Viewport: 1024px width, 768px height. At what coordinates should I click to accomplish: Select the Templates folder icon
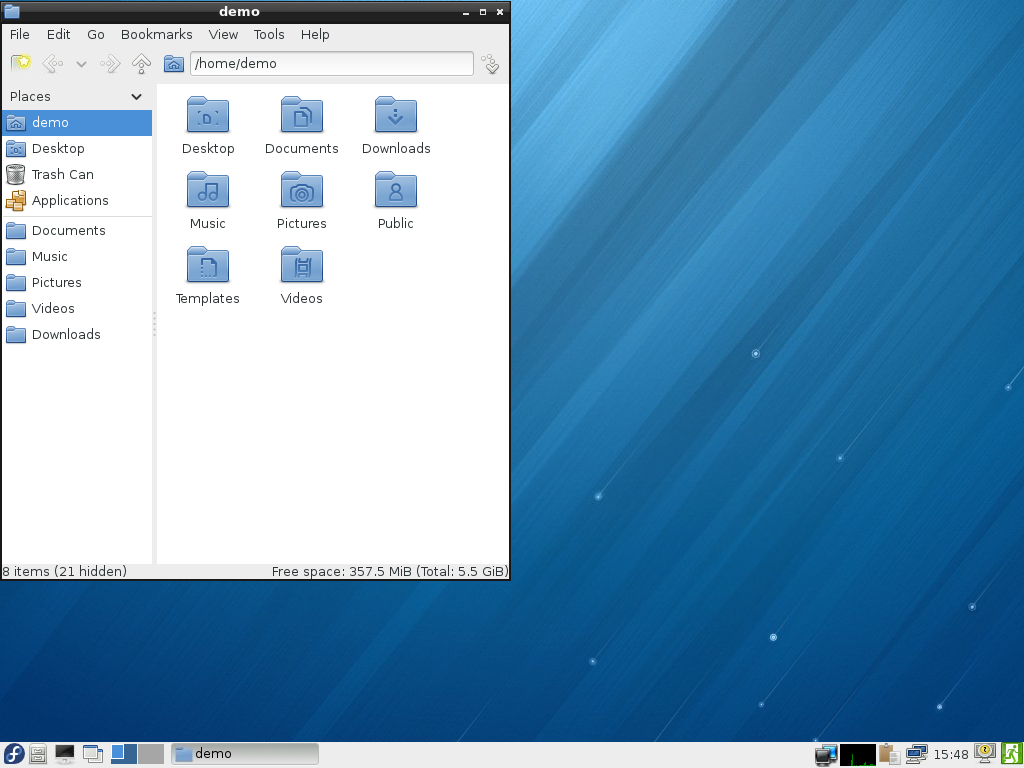[x=208, y=265]
